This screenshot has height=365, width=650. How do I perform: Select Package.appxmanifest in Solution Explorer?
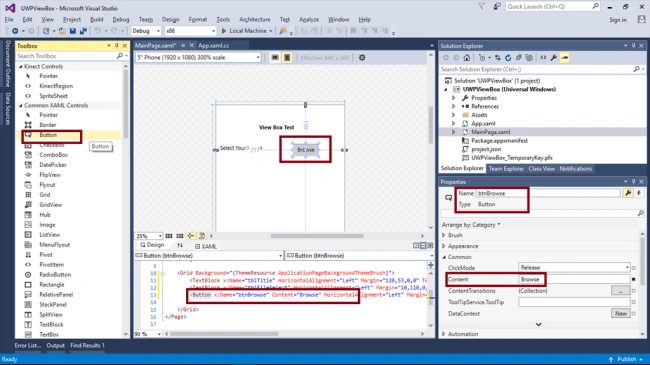pos(499,140)
